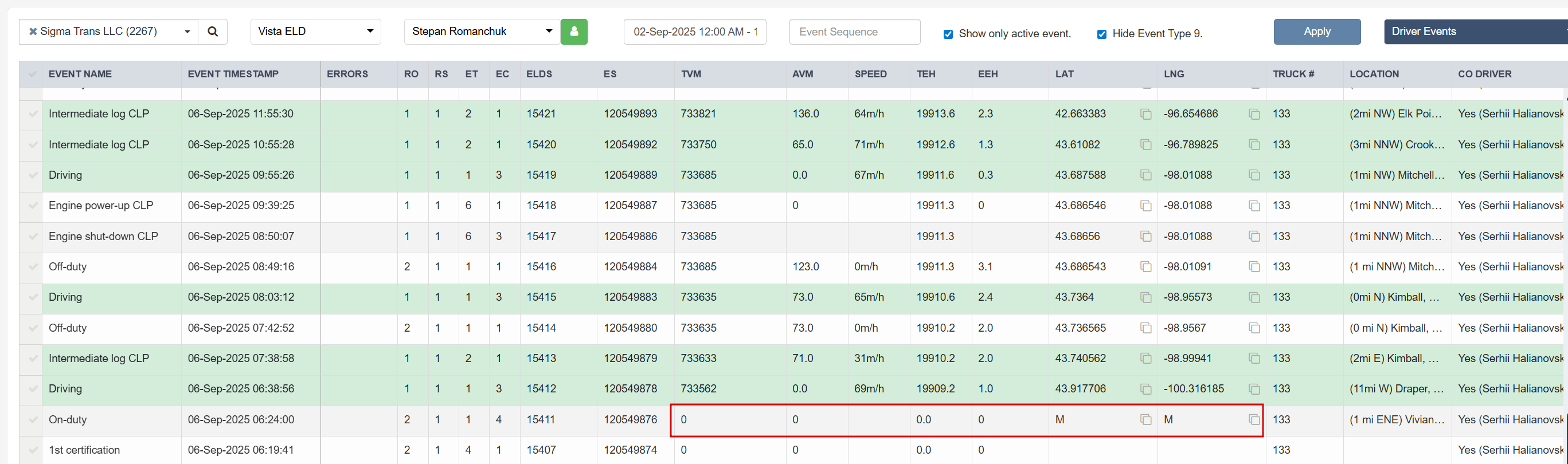Viewport: 1568px width, 464px height.
Task: Copy longitude M in the On-duty row
Action: (1254, 420)
